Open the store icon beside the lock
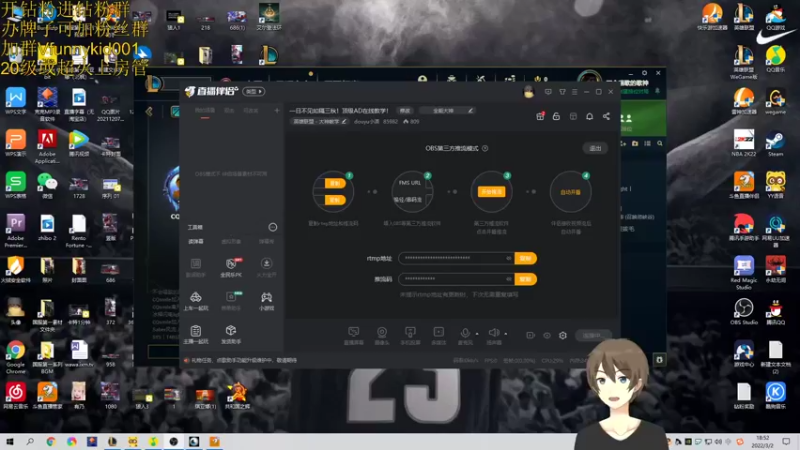The height and width of the screenshot is (450, 800). (x=573, y=116)
